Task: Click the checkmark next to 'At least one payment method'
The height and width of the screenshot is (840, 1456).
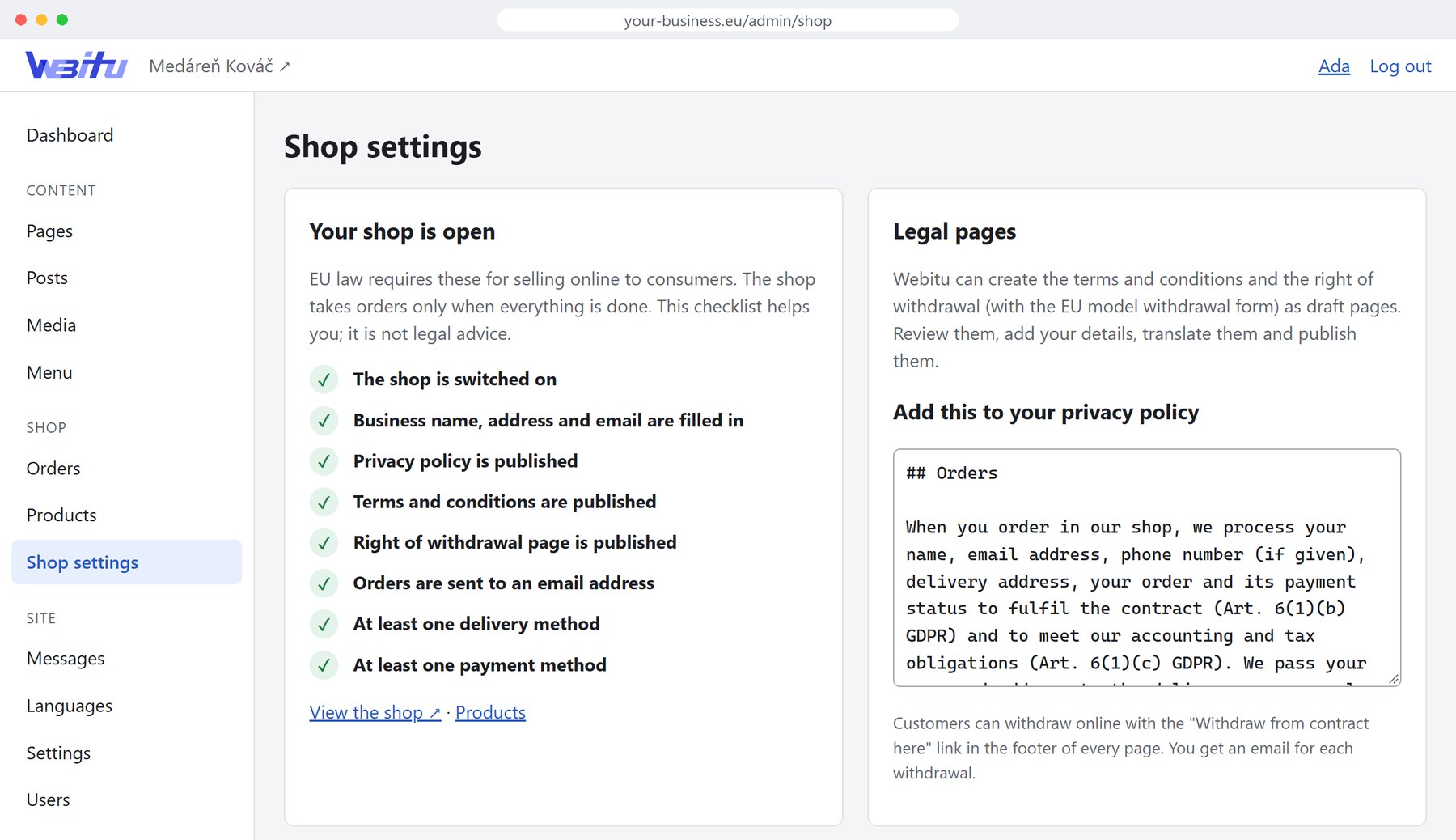Action: [x=324, y=665]
